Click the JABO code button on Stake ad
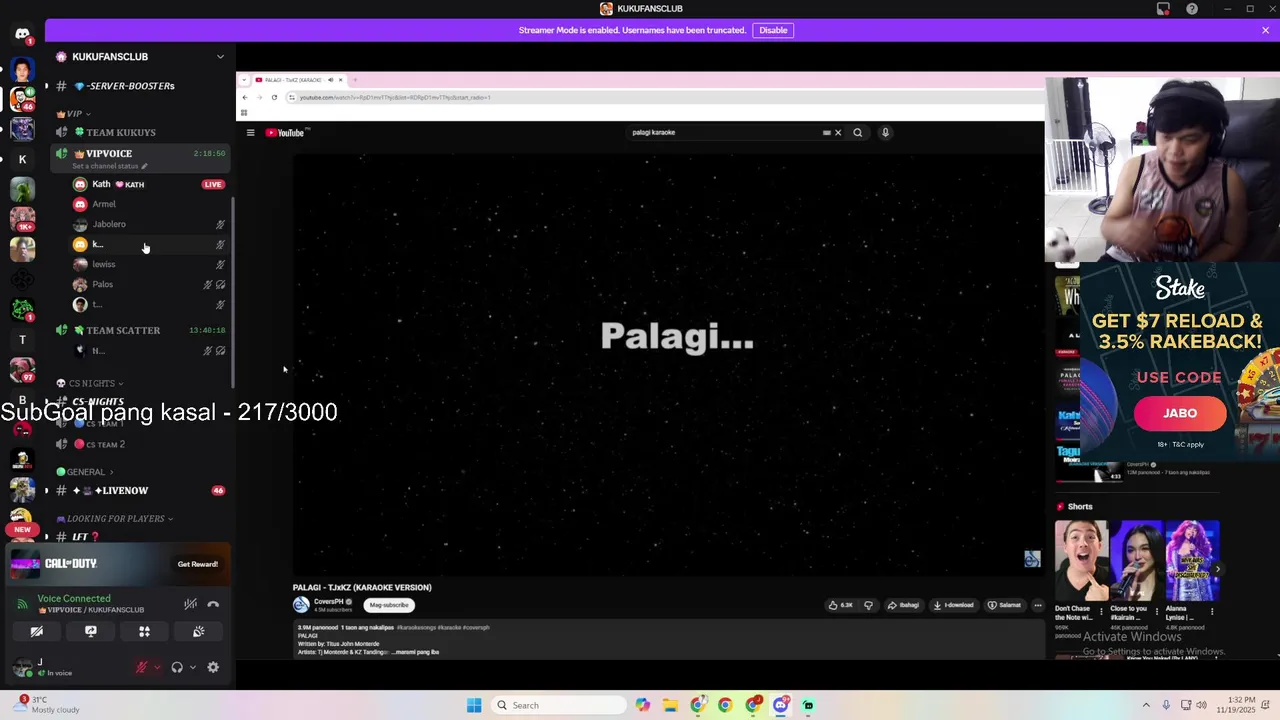This screenshot has height=720, width=1280. pyautogui.click(x=1180, y=413)
